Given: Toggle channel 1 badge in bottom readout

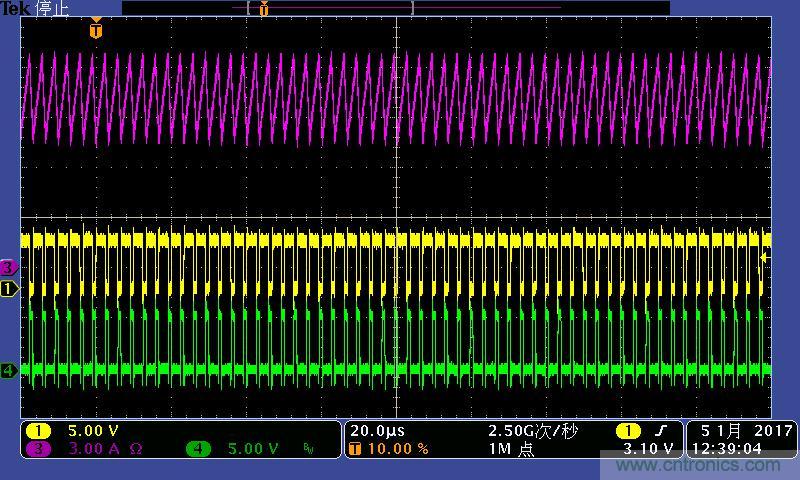Looking at the screenshot, I should pyautogui.click(x=38, y=431).
